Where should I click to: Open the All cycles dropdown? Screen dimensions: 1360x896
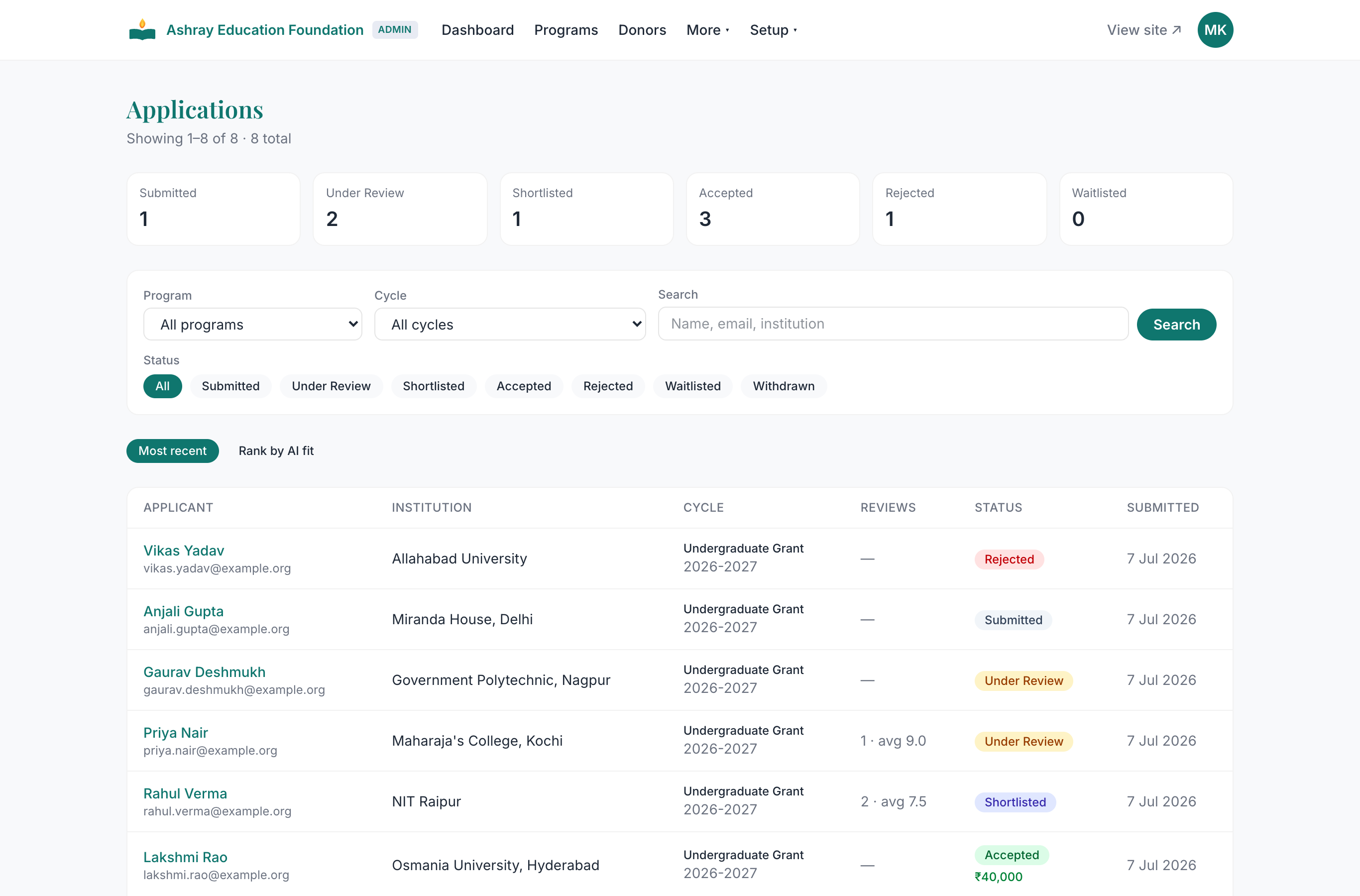pyautogui.click(x=510, y=325)
